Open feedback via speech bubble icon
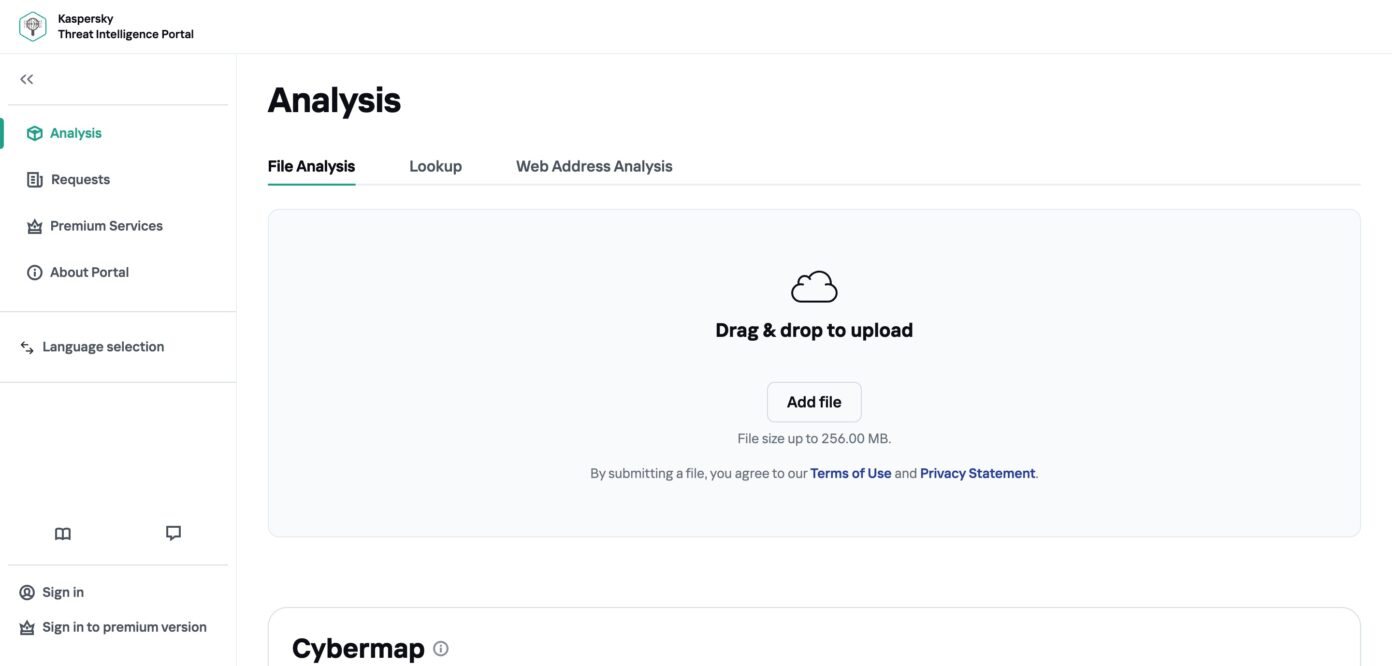 [x=173, y=533]
